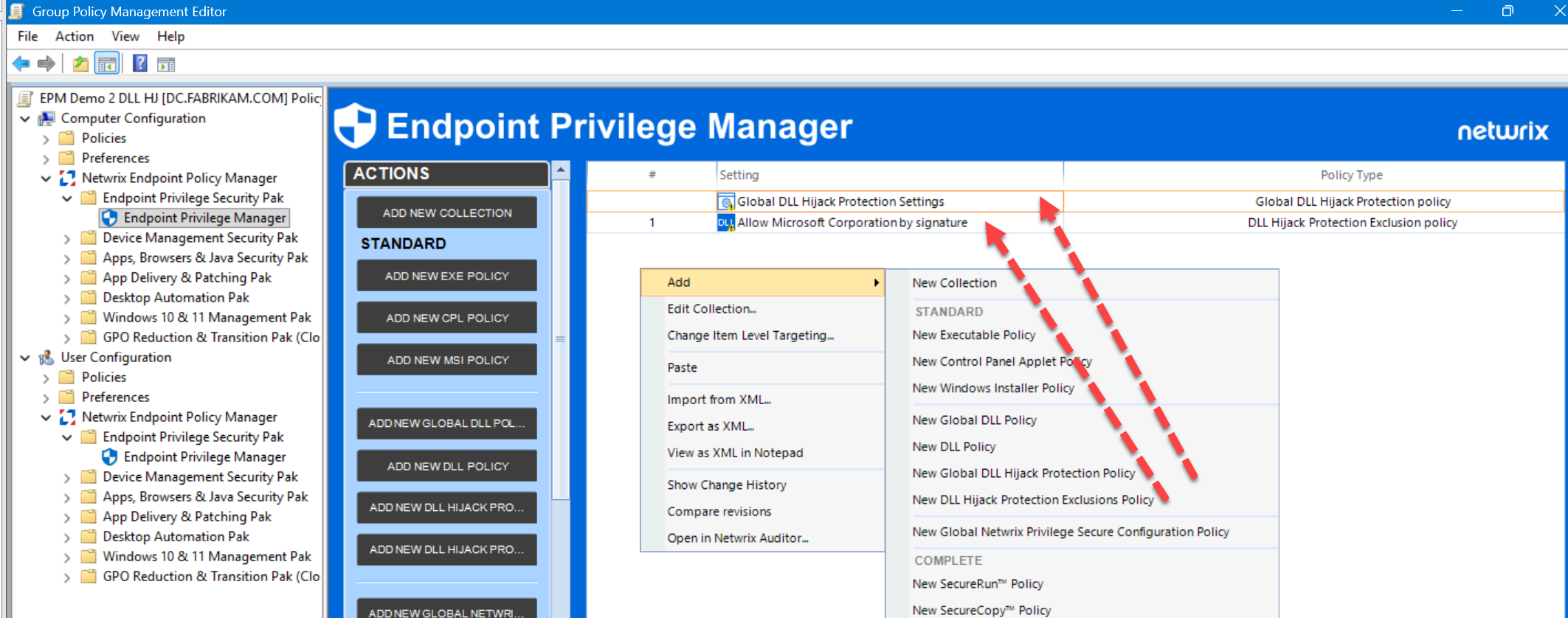This screenshot has width=1568, height=618.
Task: Open the Help toolbar icon
Action: (140, 64)
